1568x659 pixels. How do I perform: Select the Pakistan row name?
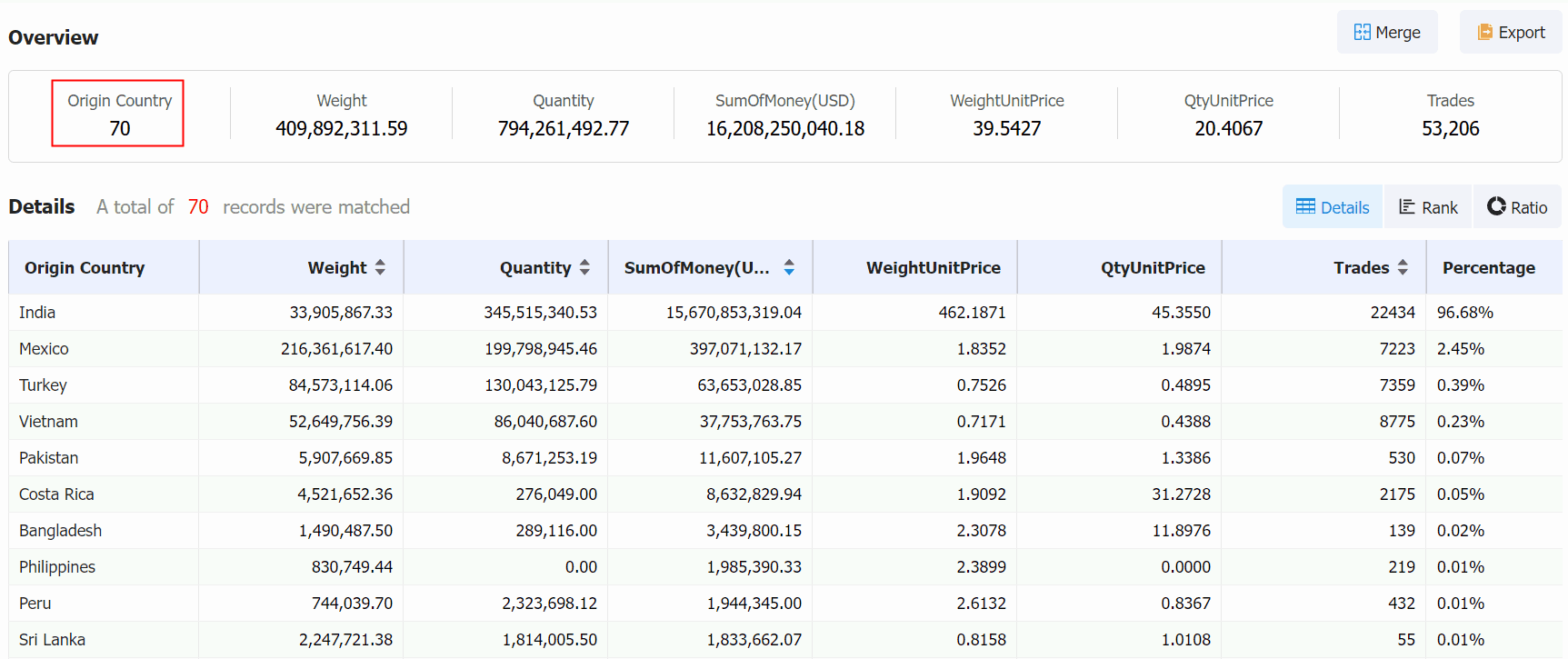(x=48, y=458)
